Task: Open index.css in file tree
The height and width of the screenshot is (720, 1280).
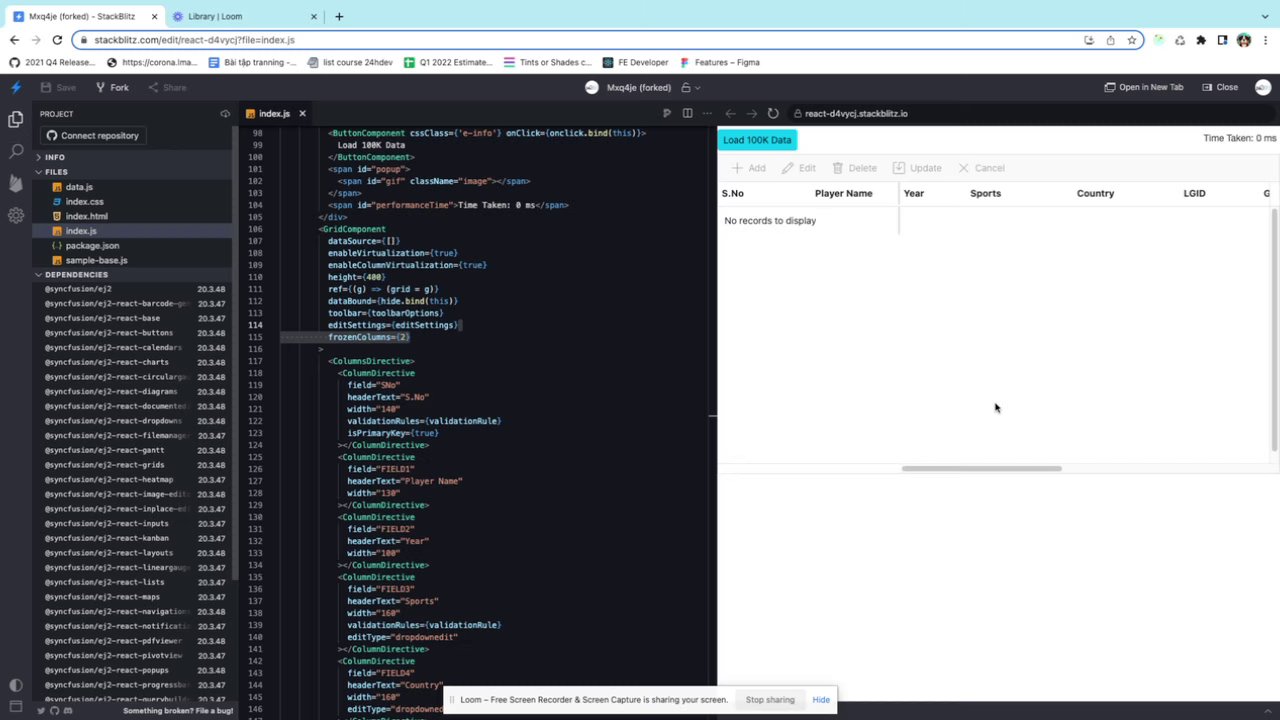Action: [84, 202]
